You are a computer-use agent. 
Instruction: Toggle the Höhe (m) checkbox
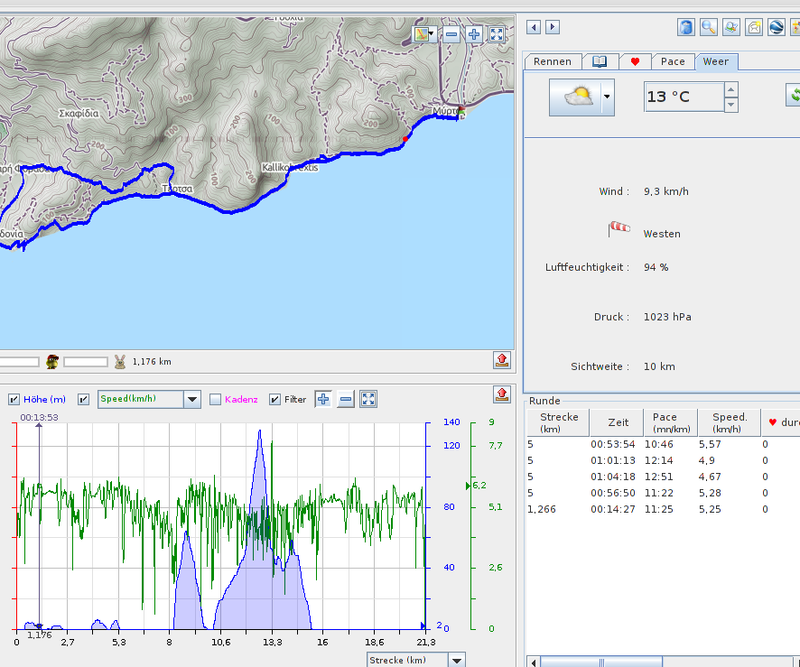tap(14, 400)
